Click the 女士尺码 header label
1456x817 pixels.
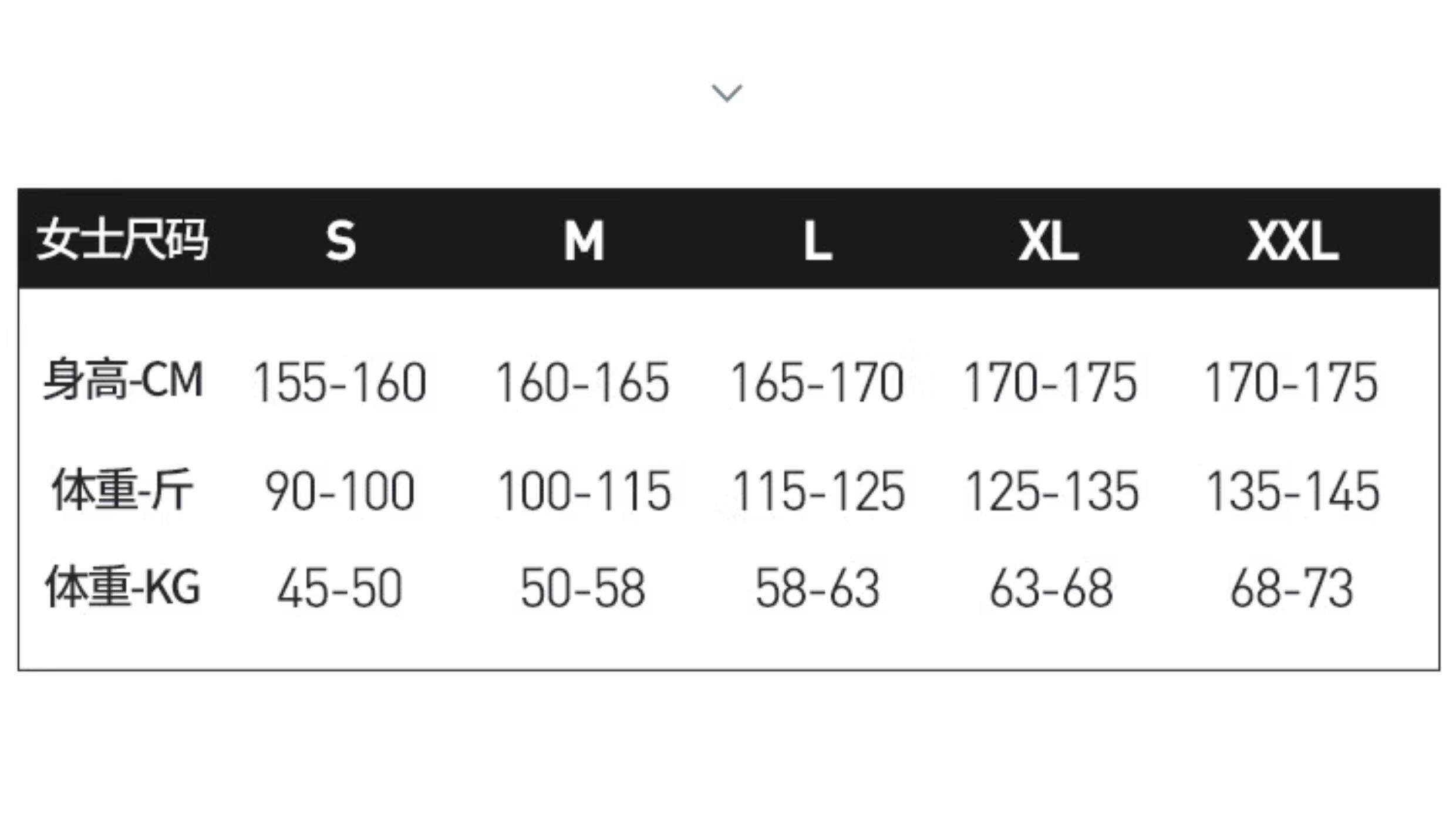(123, 239)
